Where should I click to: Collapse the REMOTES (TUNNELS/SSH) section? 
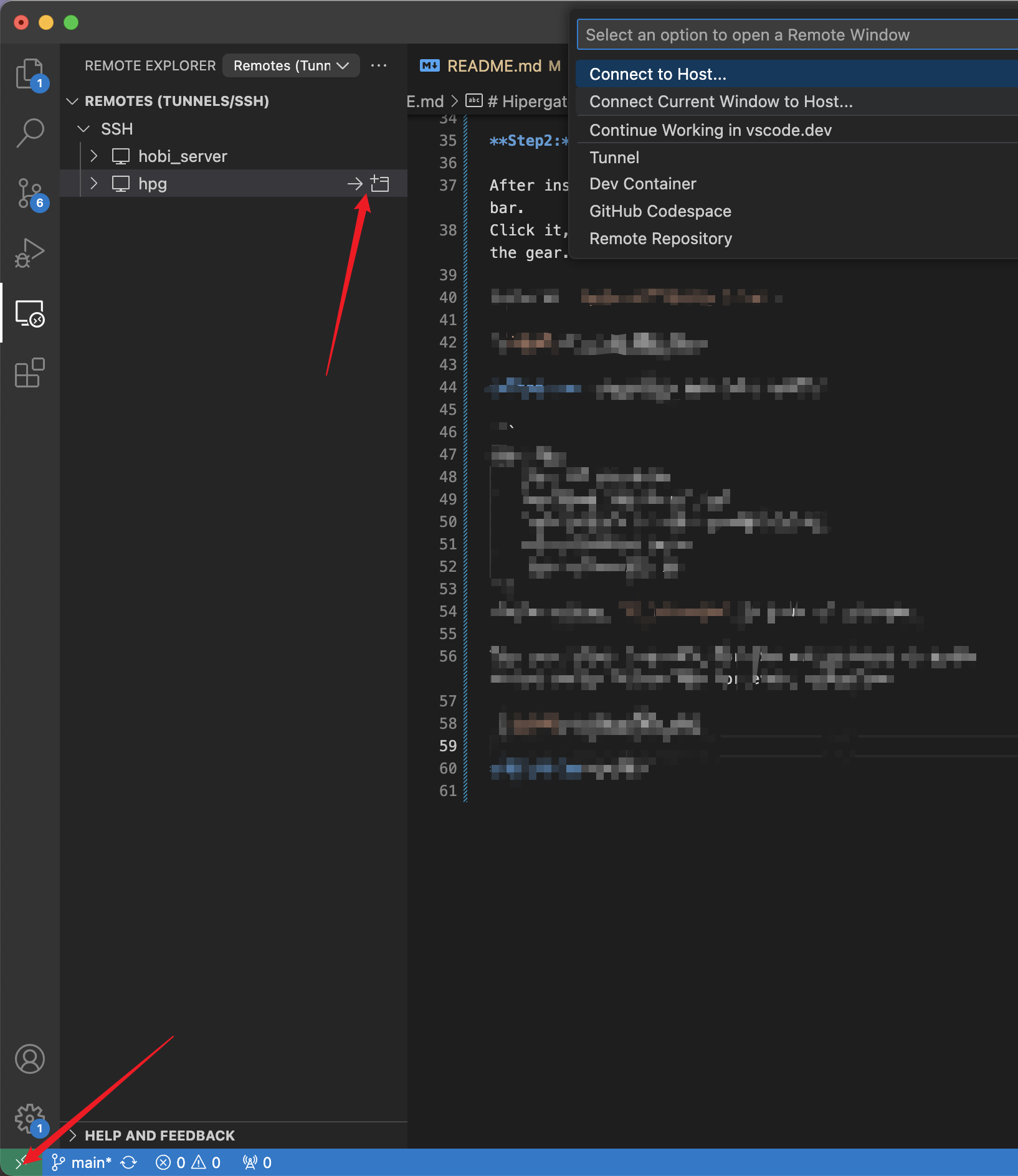pyautogui.click(x=72, y=101)
